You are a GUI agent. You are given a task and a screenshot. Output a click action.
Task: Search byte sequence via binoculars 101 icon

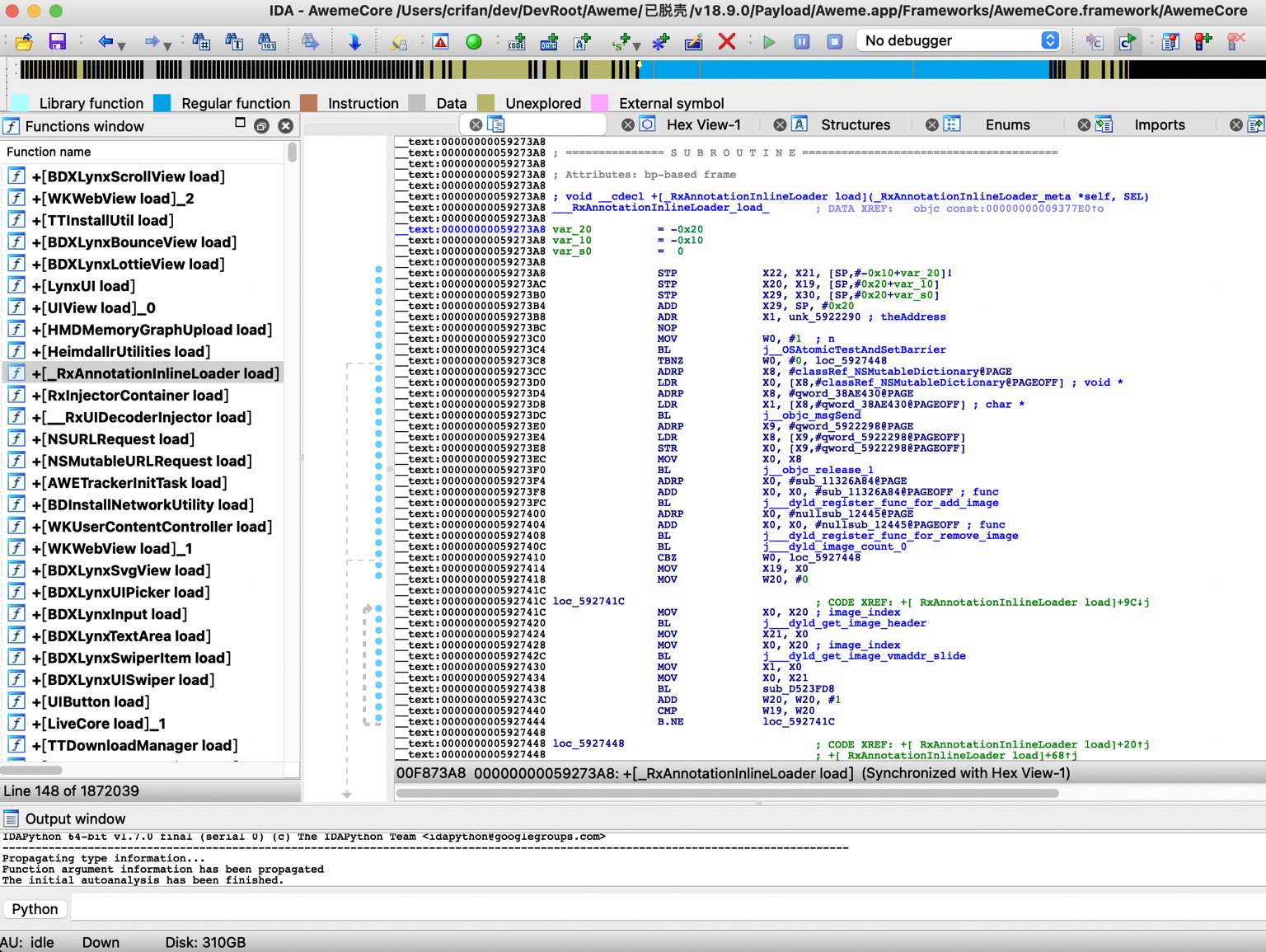pos(266,41)
